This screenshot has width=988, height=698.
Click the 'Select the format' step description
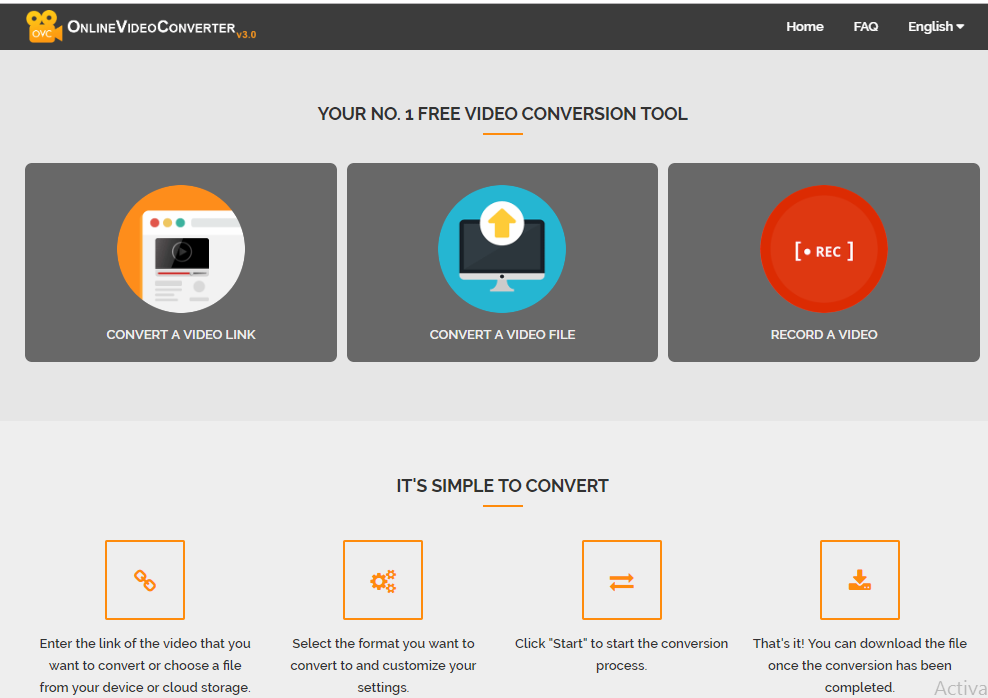(x=383, y=665)
